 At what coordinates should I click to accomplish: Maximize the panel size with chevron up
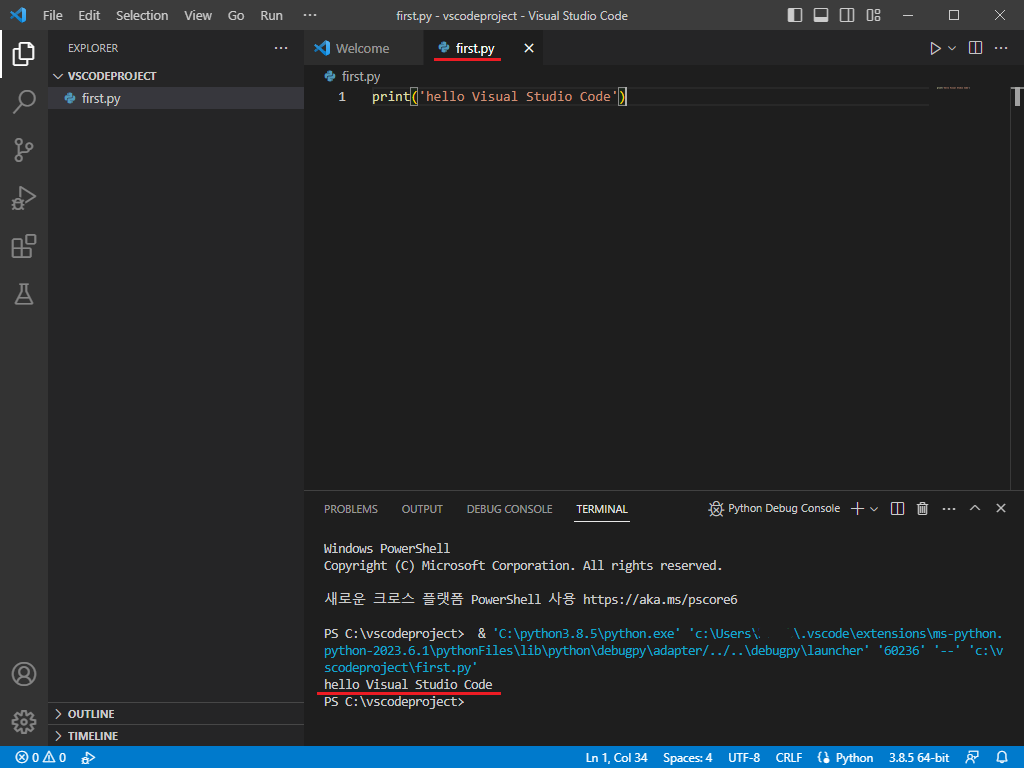click(x=974, y=508)
